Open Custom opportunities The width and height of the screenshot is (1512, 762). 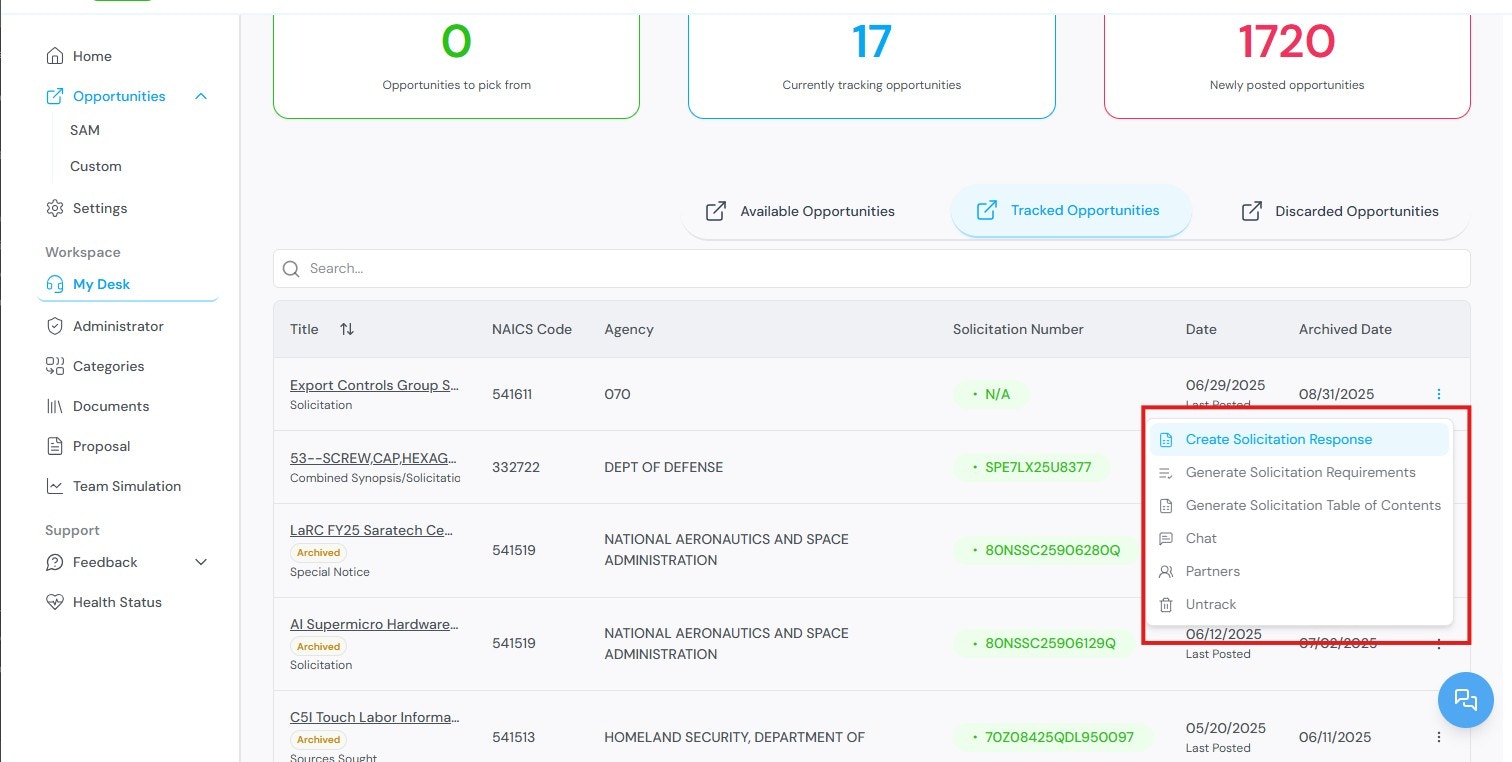coord(96,166)
